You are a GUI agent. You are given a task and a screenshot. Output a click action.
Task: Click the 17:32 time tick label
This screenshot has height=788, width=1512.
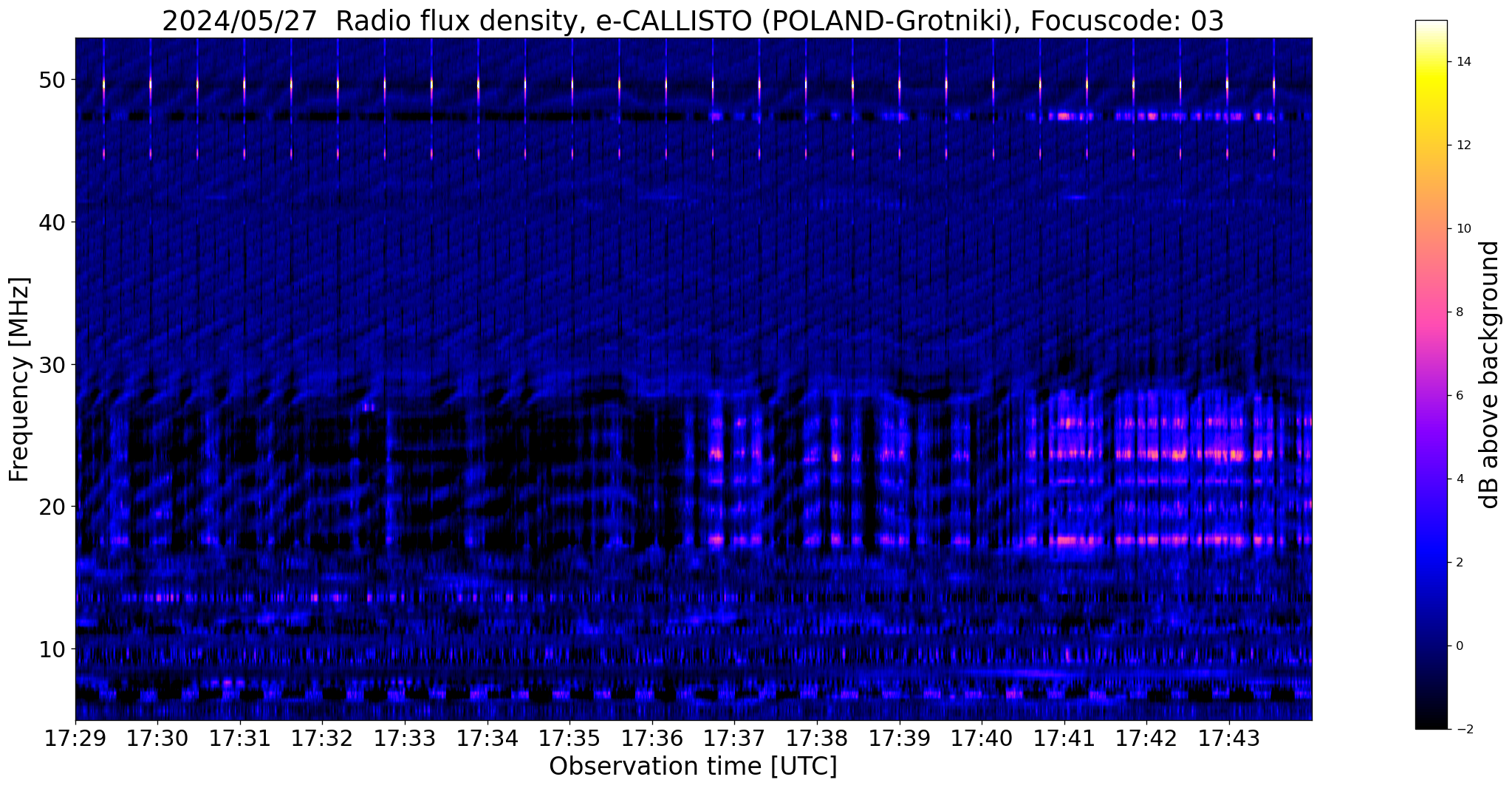point(322,739)
